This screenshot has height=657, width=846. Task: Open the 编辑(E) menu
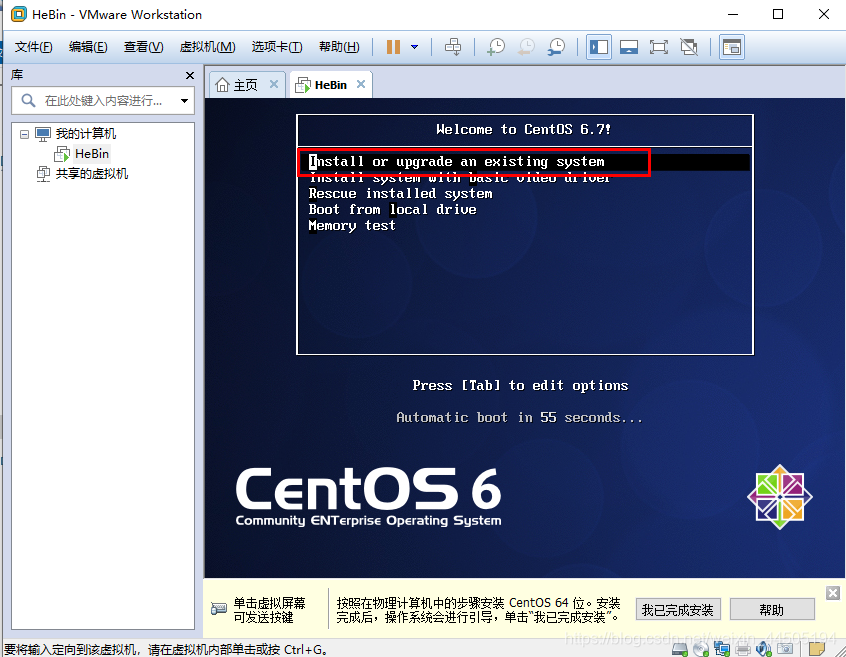(88, 47)
